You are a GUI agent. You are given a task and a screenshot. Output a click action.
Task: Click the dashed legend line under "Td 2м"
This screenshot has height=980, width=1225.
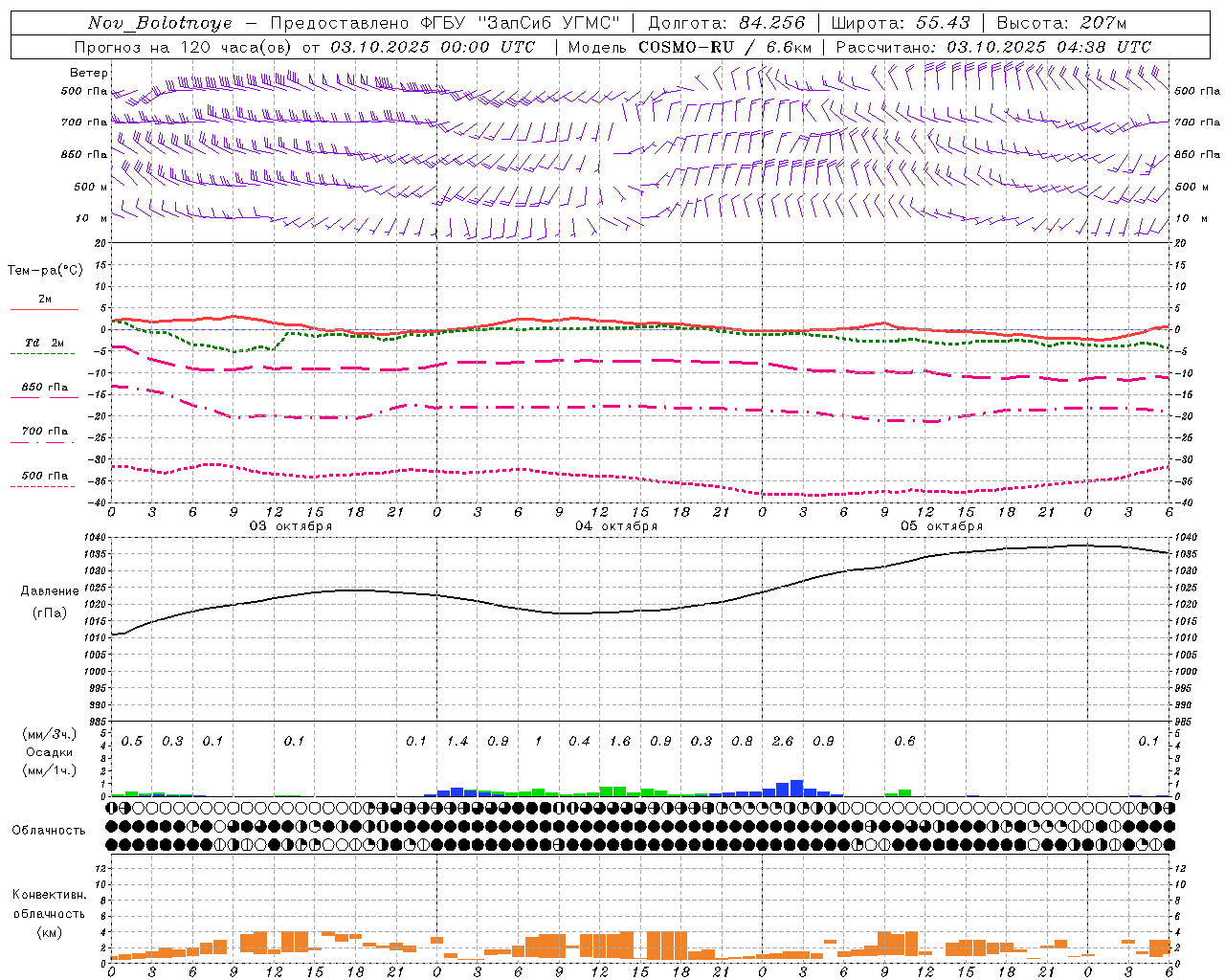point(44,353)
